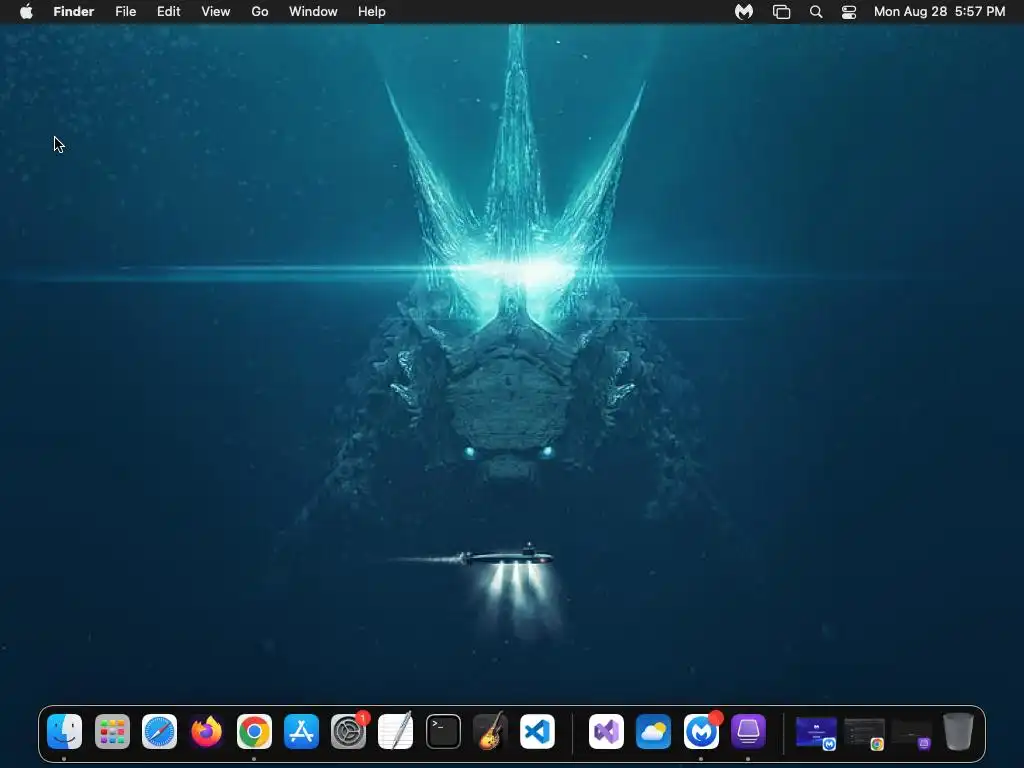Open Finder from the Dock
This screenshot has height=768, width=1024.
[65, 731]
